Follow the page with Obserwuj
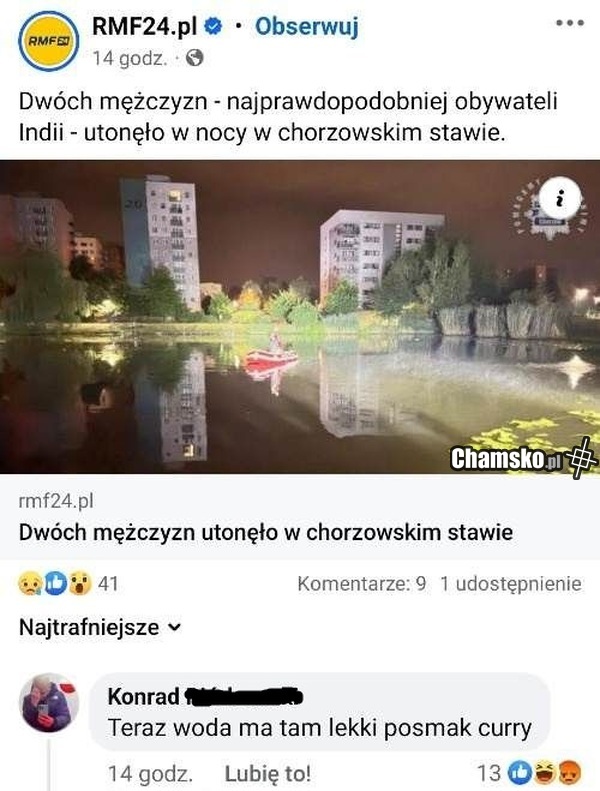This screenshot has height=791, width=600. point(306,27)
